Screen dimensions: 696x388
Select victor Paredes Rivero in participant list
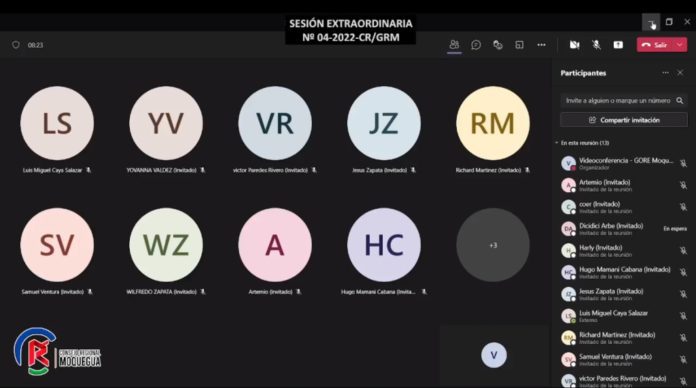click(623, 380)
